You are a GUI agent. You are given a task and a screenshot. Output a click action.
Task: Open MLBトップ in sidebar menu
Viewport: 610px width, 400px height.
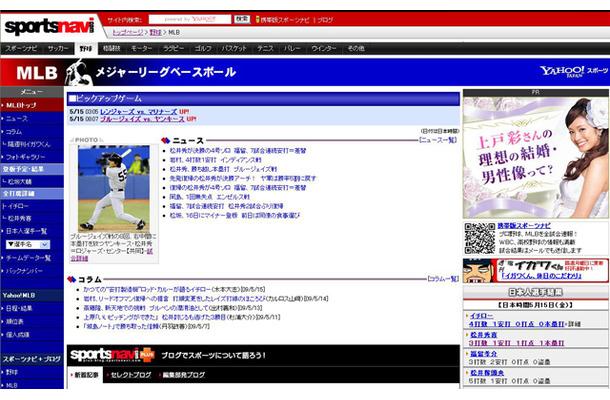(x=32, y=105)
